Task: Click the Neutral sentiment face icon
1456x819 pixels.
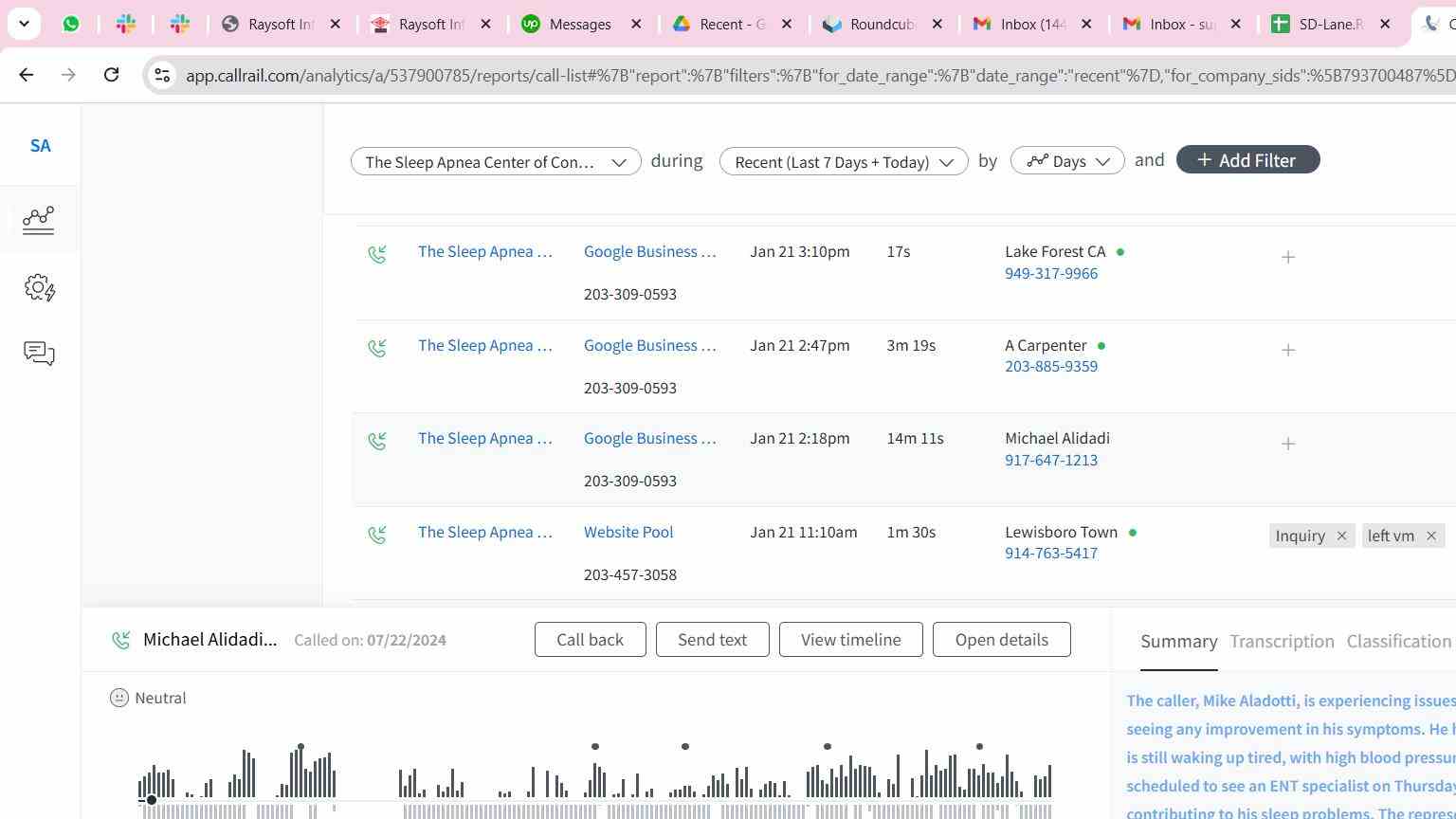Action: (119, 698)
